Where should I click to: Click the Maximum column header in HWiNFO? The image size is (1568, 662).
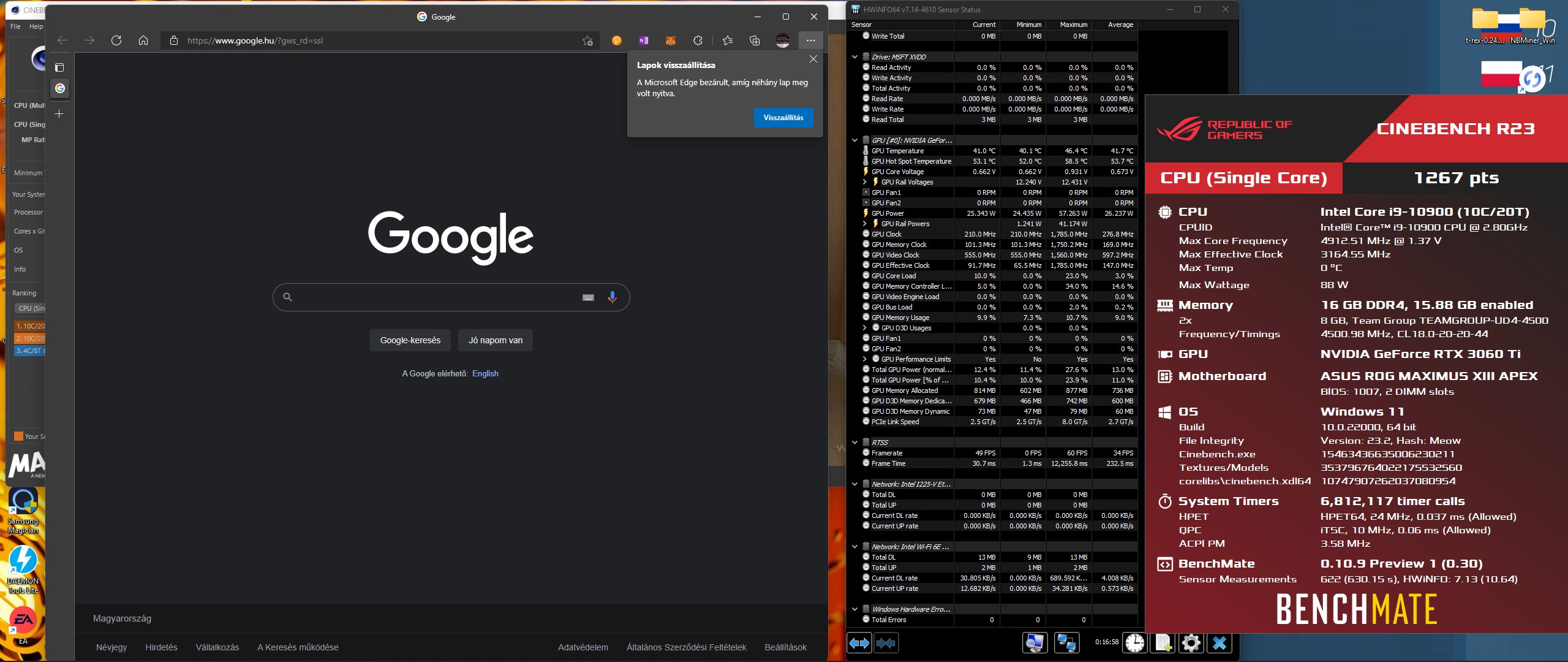(x=1068, y=25)
